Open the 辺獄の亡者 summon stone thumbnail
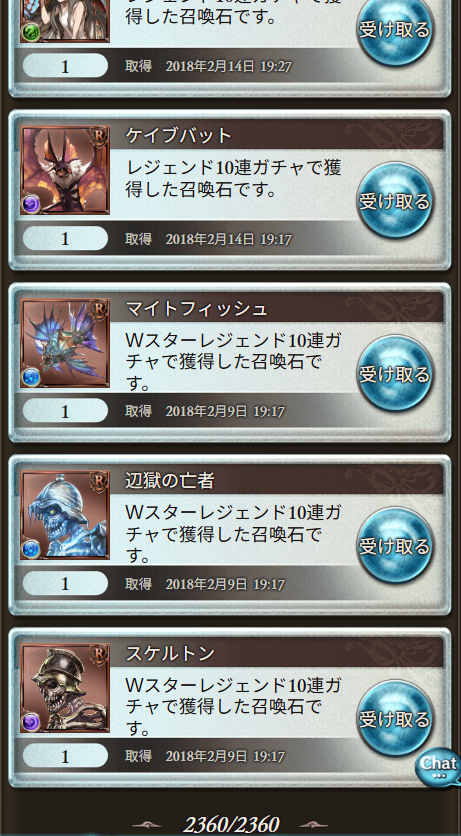 (x=65, y=515)
